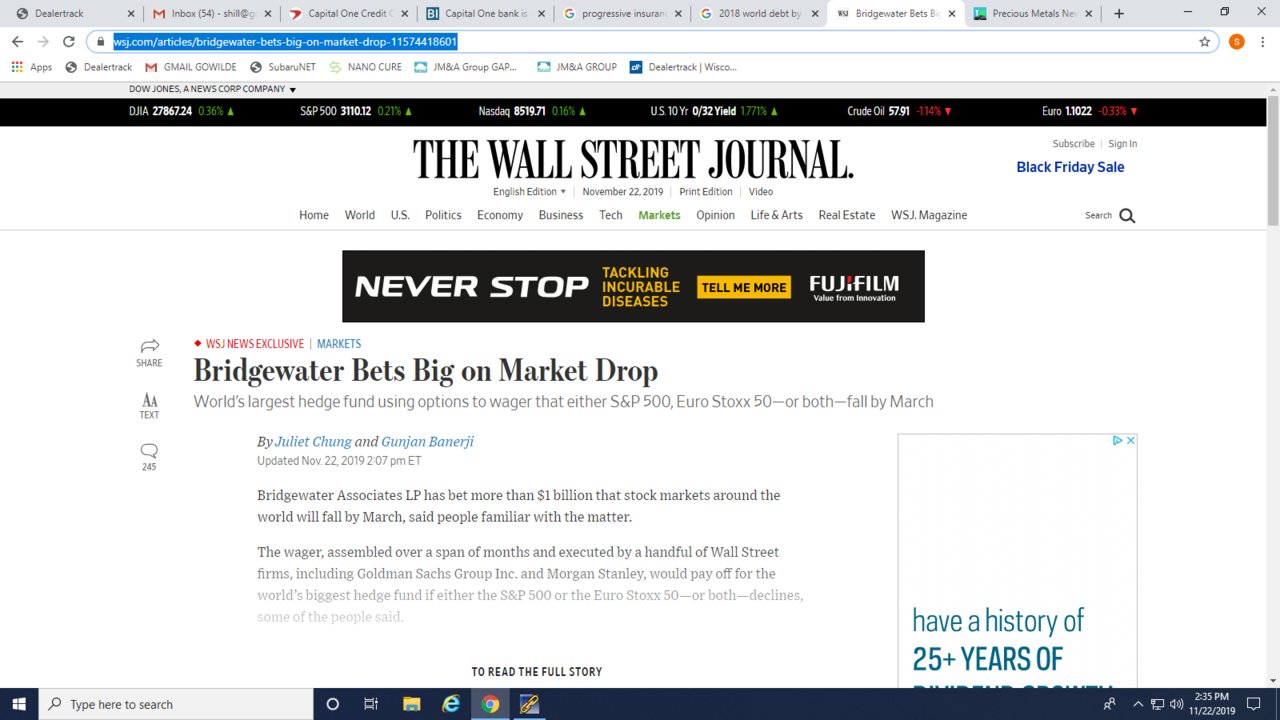Open the Chrome taskbar icon
This screenshot has width=1280, height=720.
pyautogui.click(x=490, y=704)
